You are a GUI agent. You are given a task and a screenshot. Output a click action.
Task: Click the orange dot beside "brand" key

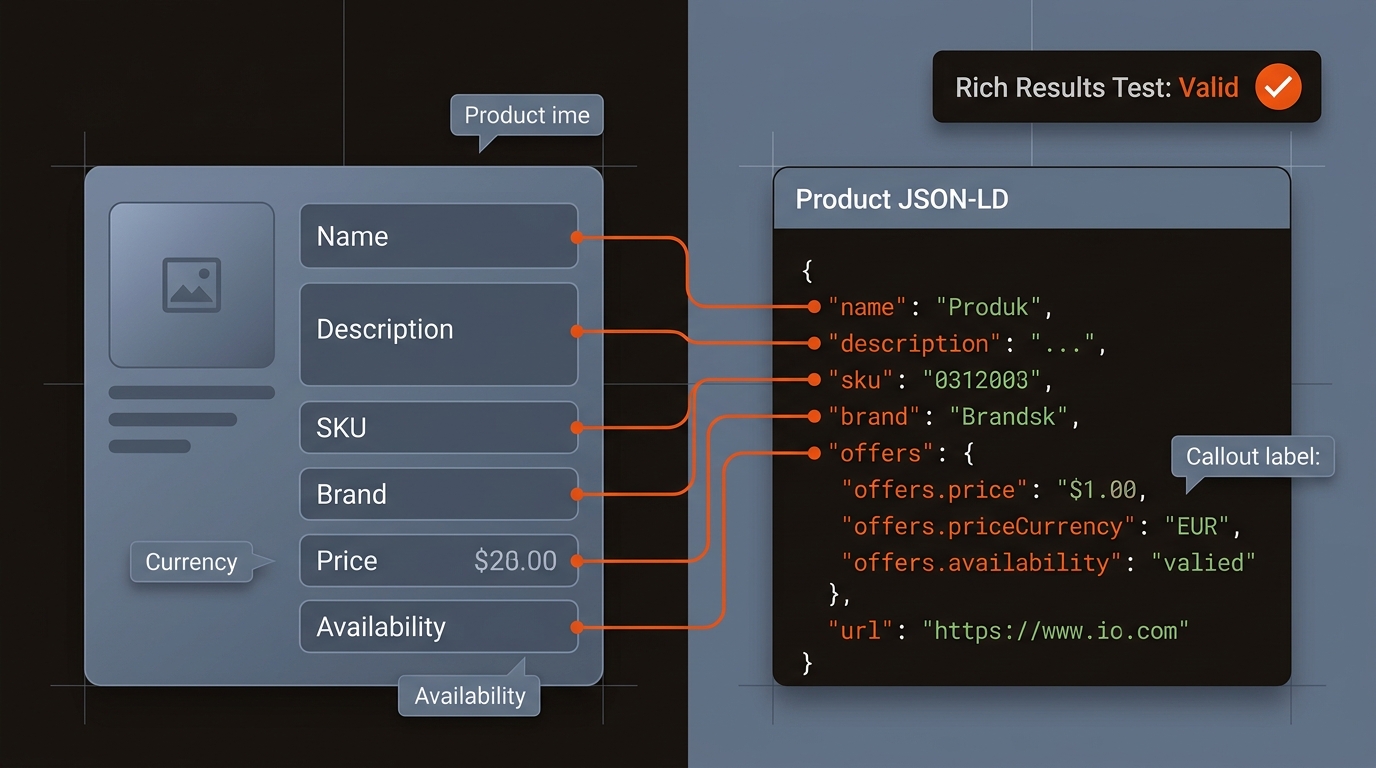814,416
